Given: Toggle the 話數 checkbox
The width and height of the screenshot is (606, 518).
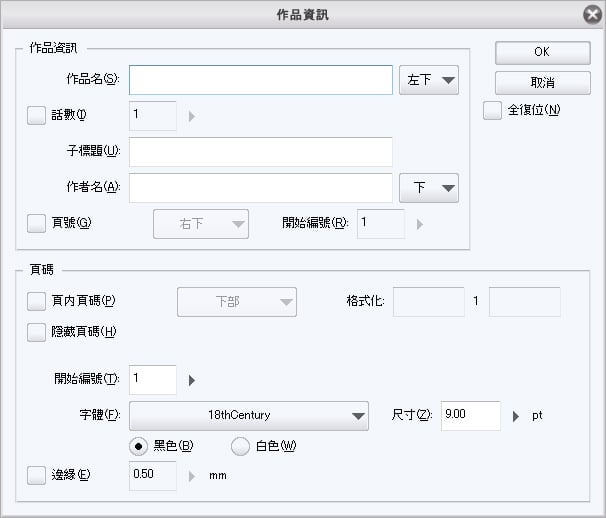Looking at the screenshot, I should tap(37, 115).
